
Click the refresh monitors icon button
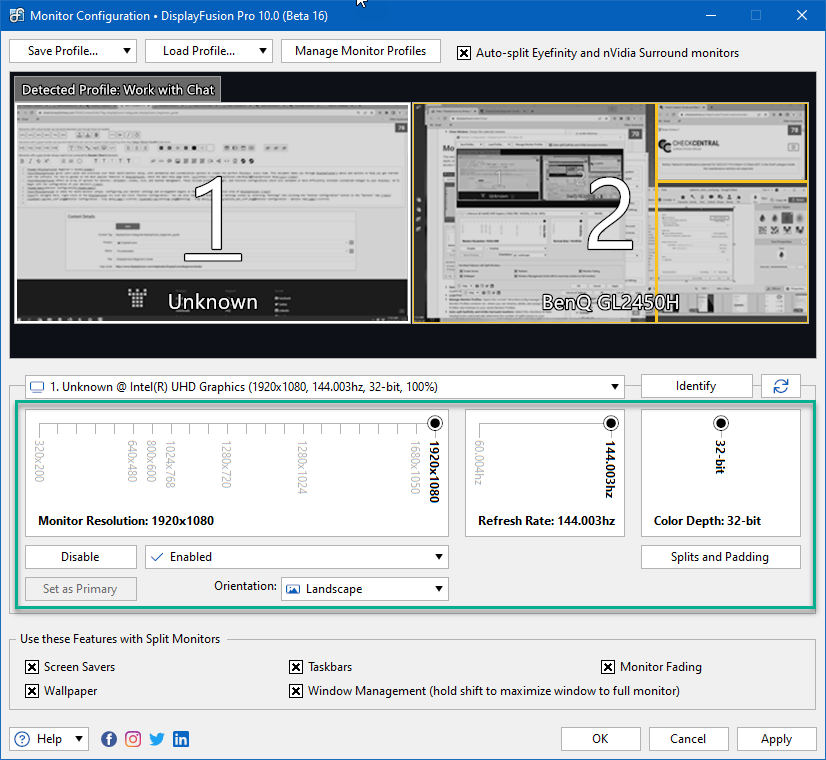781,386
